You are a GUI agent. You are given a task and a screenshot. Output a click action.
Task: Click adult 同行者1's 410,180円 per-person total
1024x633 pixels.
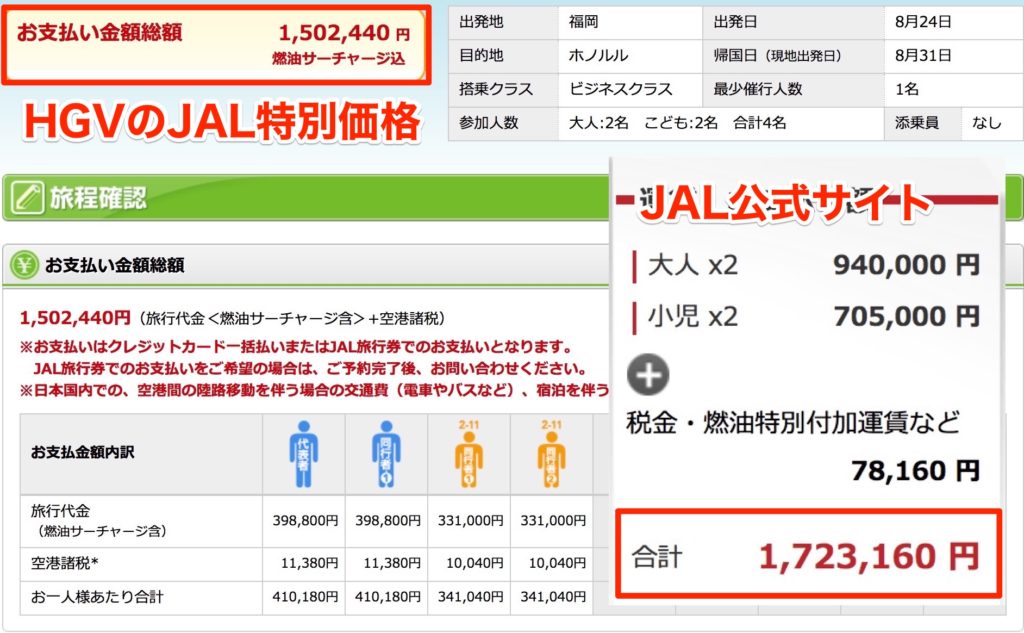pos(387,597)
